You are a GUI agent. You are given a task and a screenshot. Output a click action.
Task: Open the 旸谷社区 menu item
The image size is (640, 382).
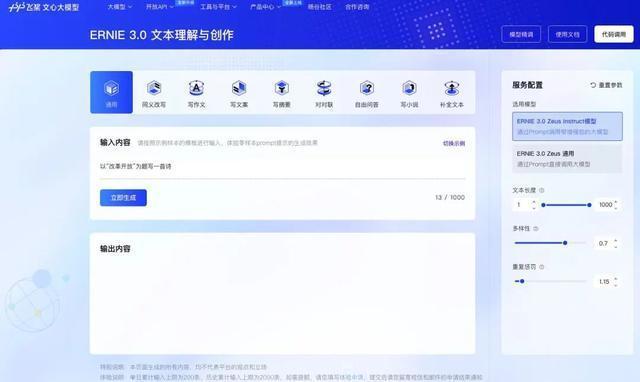320,7
